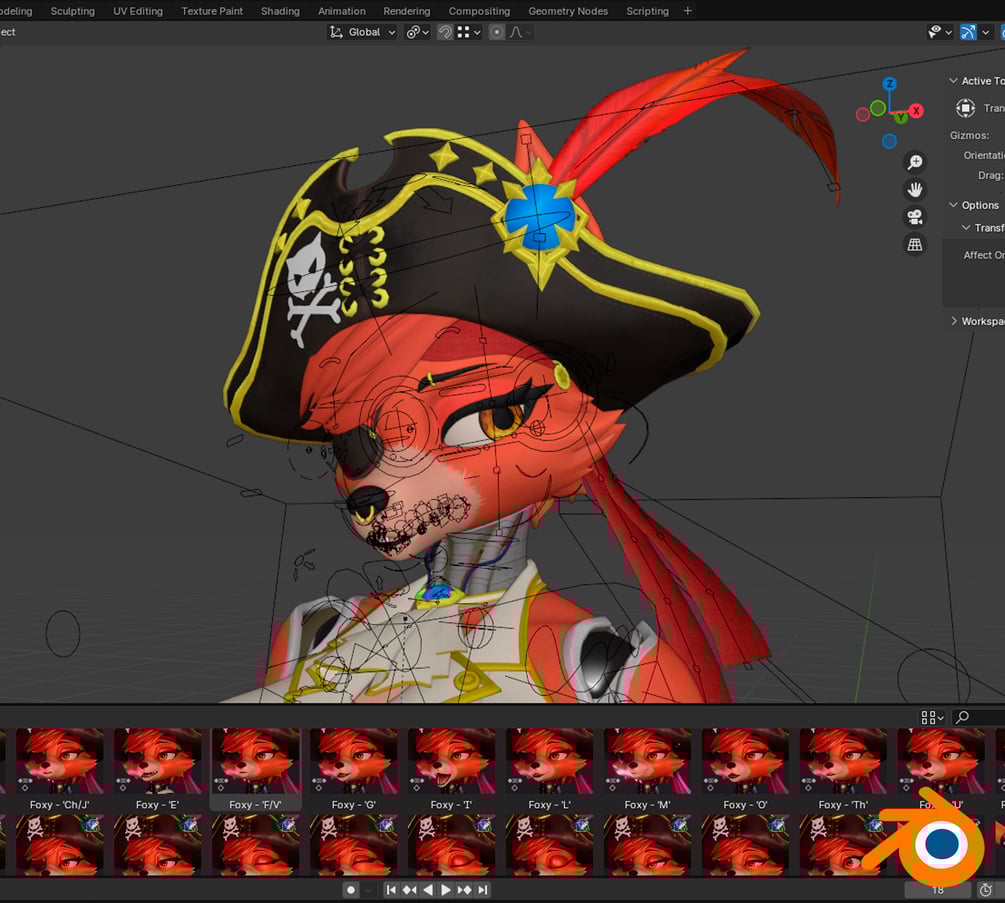Jump to the end frame

pyautogui.click(x=483, y=890)
